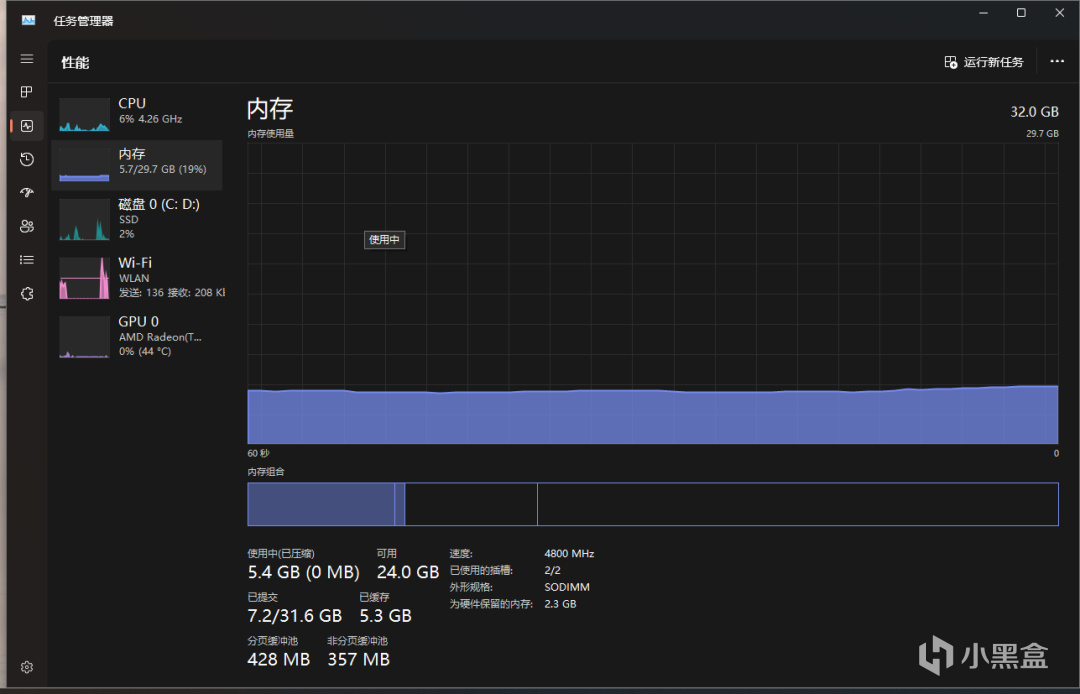Open the App history page icon

coord(27,160)
